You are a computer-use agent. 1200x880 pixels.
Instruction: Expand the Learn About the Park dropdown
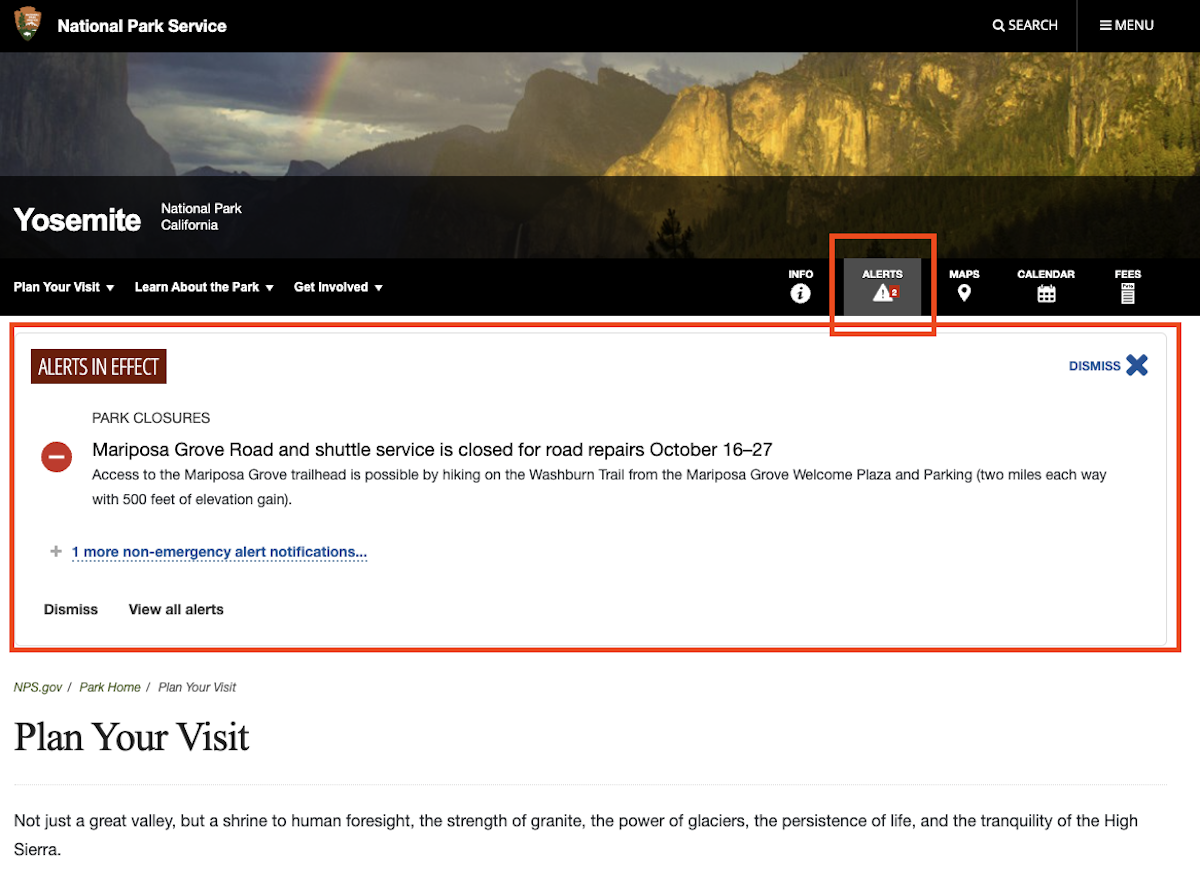point(204,287)
